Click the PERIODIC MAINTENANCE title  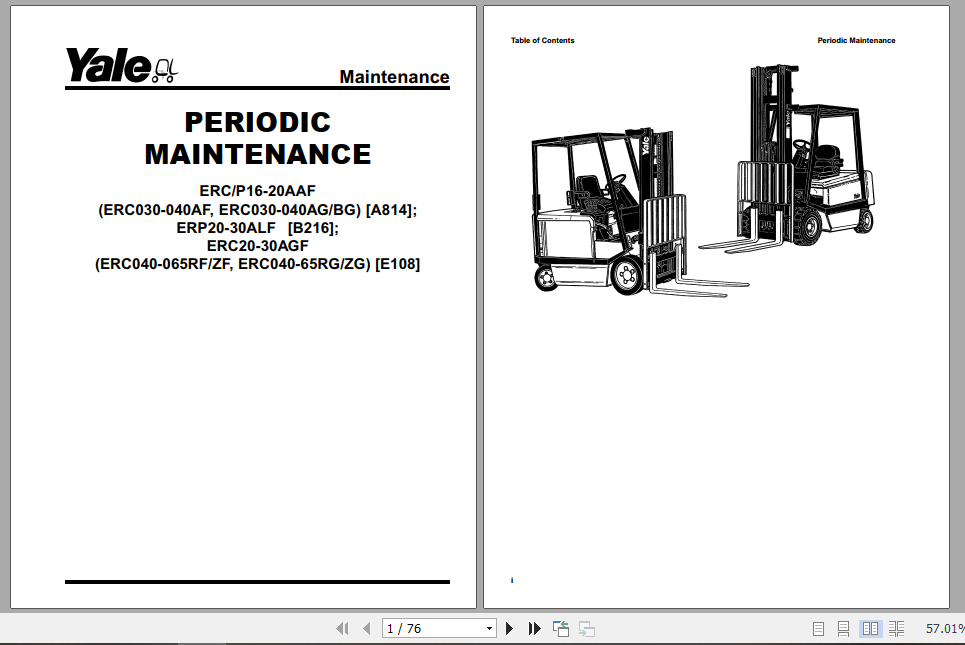click(x=258, y=138)
